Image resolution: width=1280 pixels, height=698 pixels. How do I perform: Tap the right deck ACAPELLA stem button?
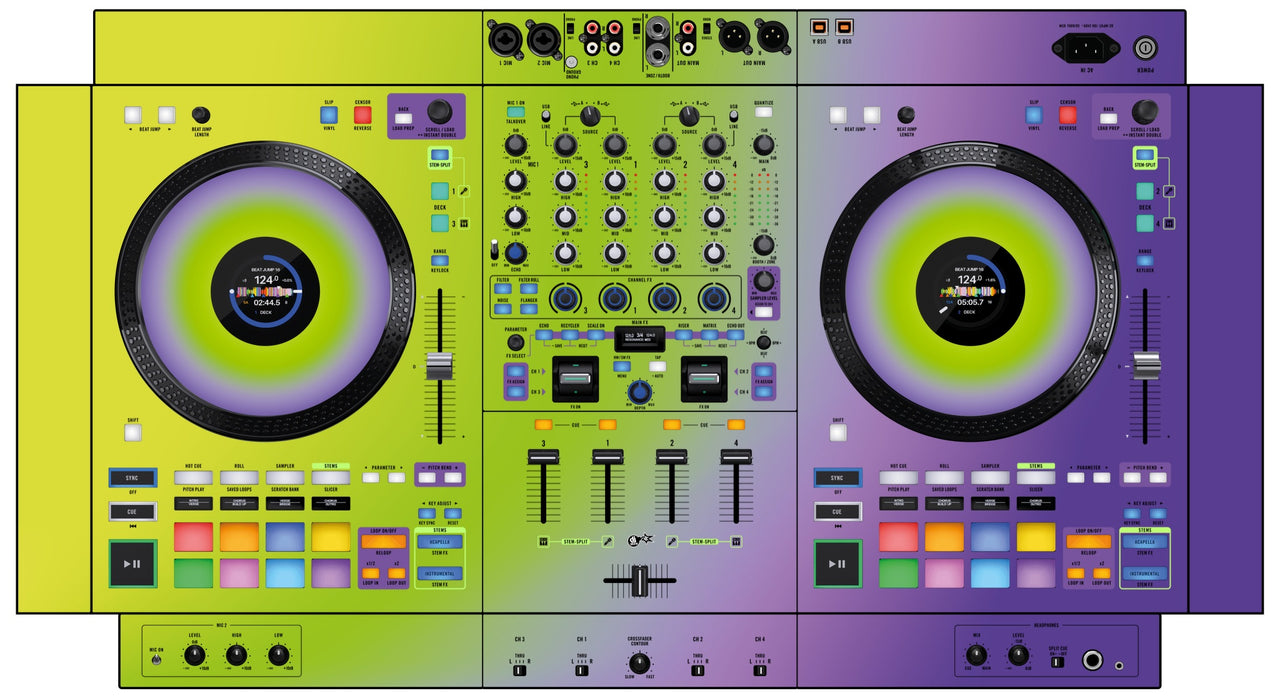(1145, 542)
